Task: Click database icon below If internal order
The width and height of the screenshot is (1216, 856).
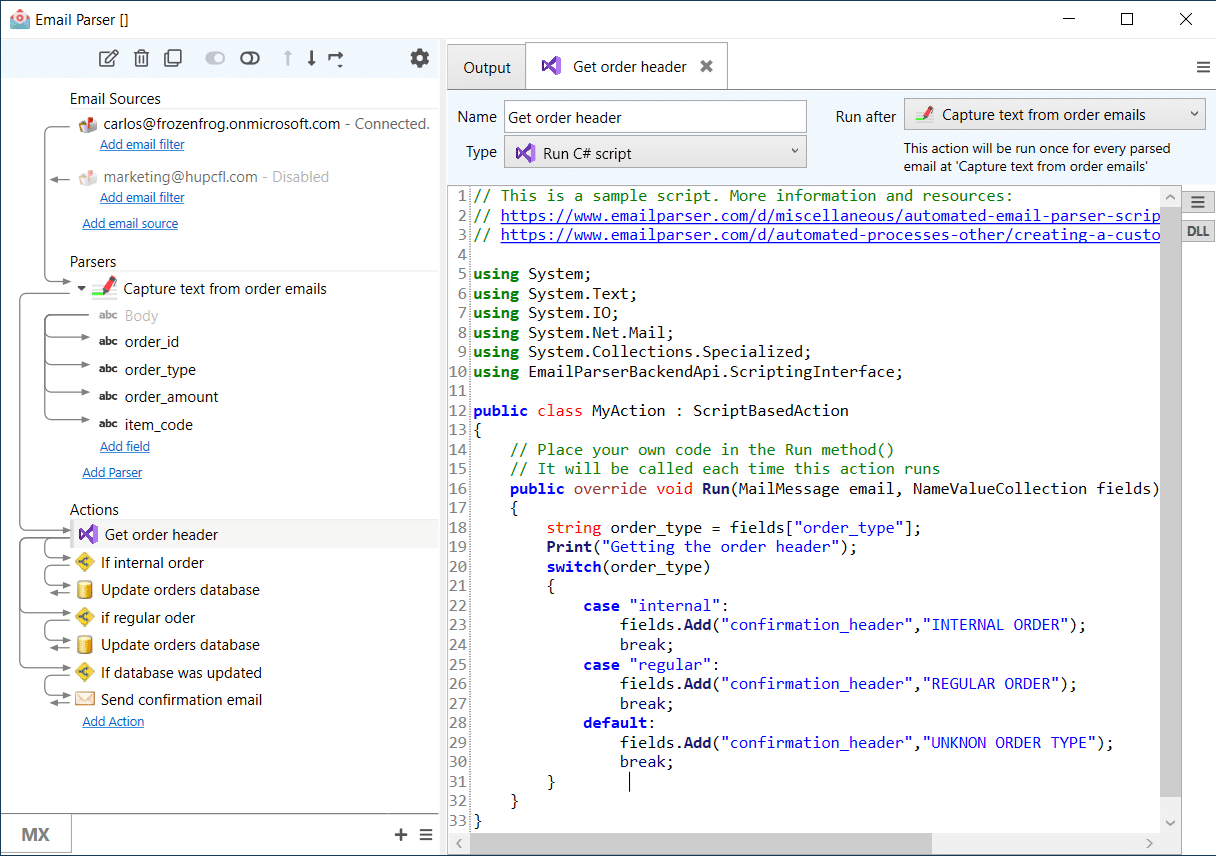Action: coord(85,590)
